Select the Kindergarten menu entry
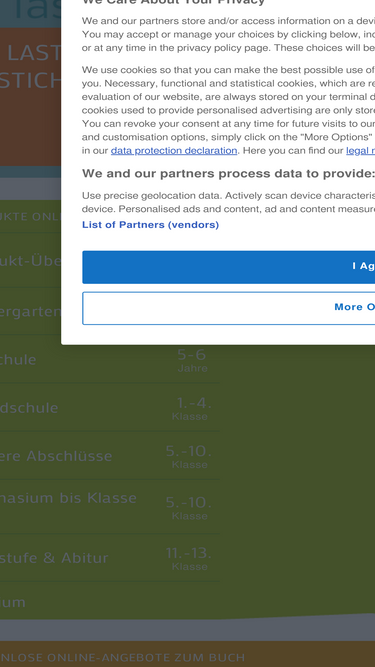Viewport: 375px width, 667px height. point(31,311)
